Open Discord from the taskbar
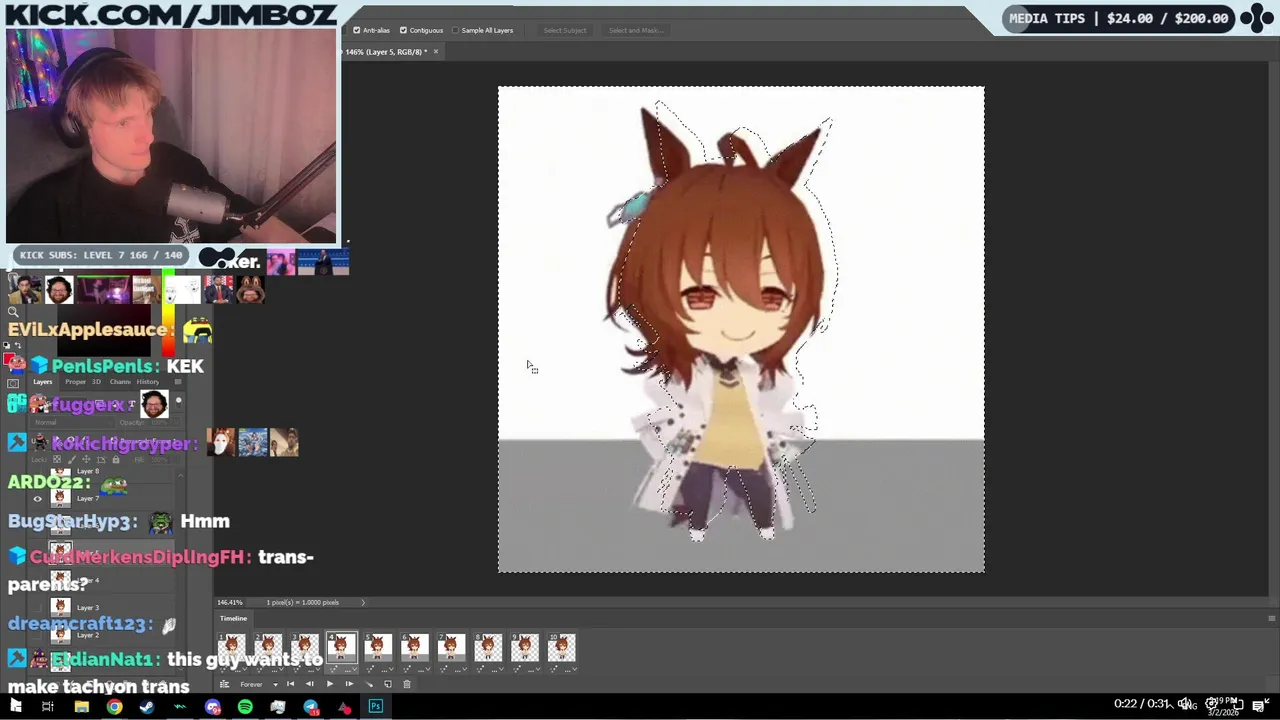The image size is (1280, 720). 212,707
